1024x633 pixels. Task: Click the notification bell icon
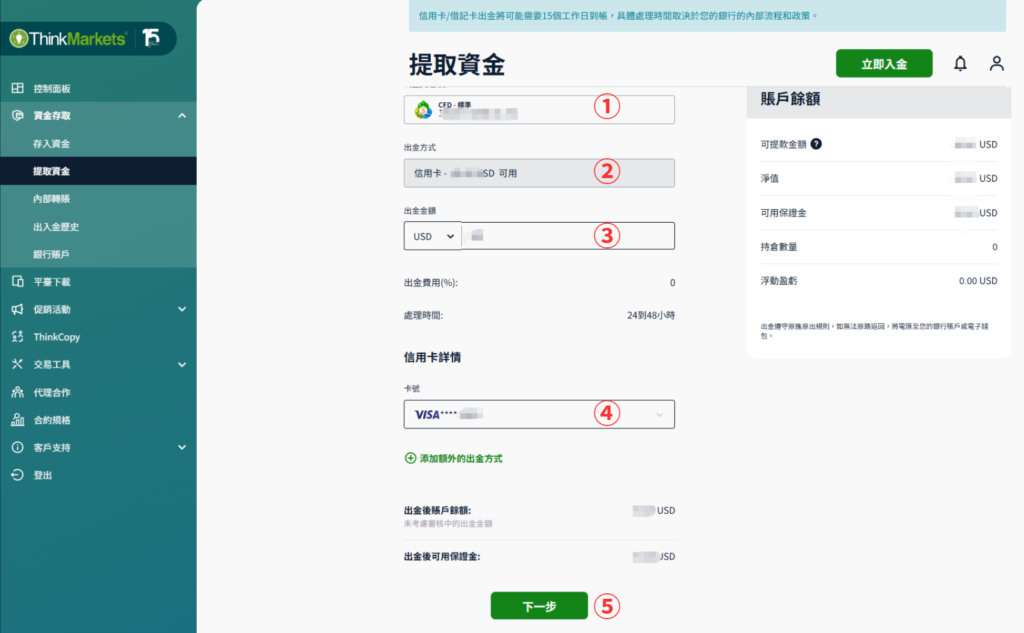960,62
